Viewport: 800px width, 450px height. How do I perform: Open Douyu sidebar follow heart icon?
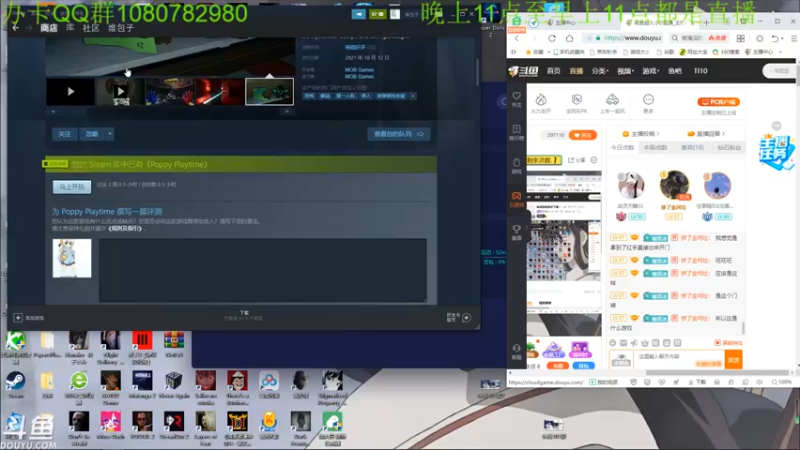coord(516,96)
